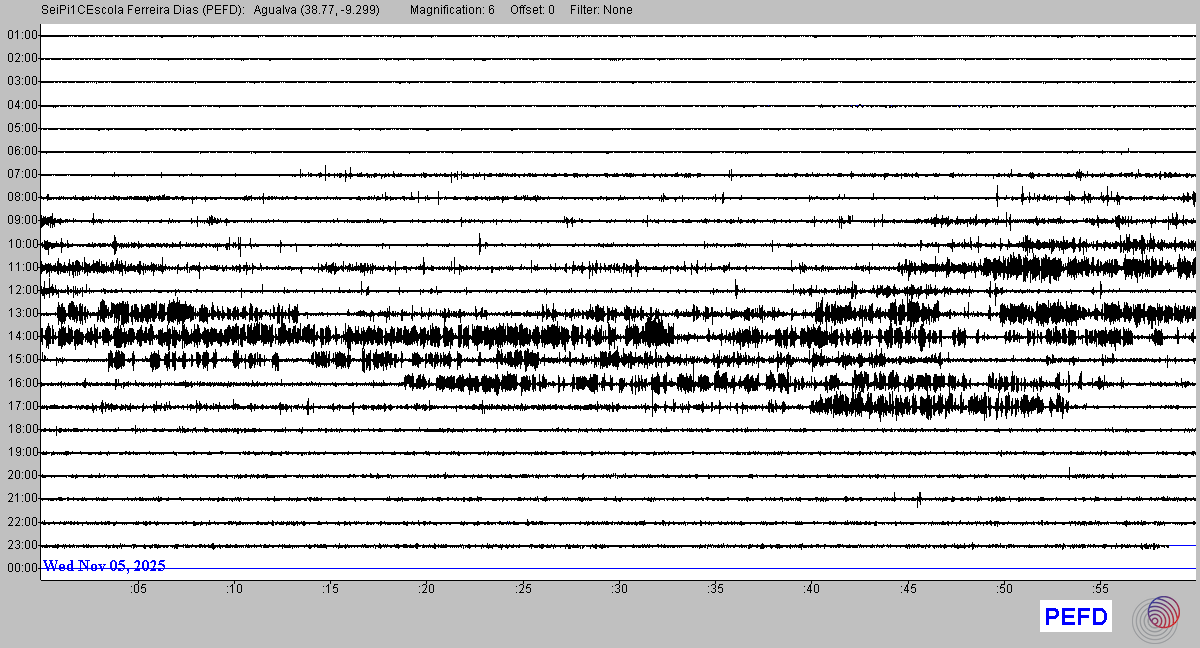This screenshot has height=648, width=1200.
Task: Click the blue PEFD logo
Action: 1076,617
